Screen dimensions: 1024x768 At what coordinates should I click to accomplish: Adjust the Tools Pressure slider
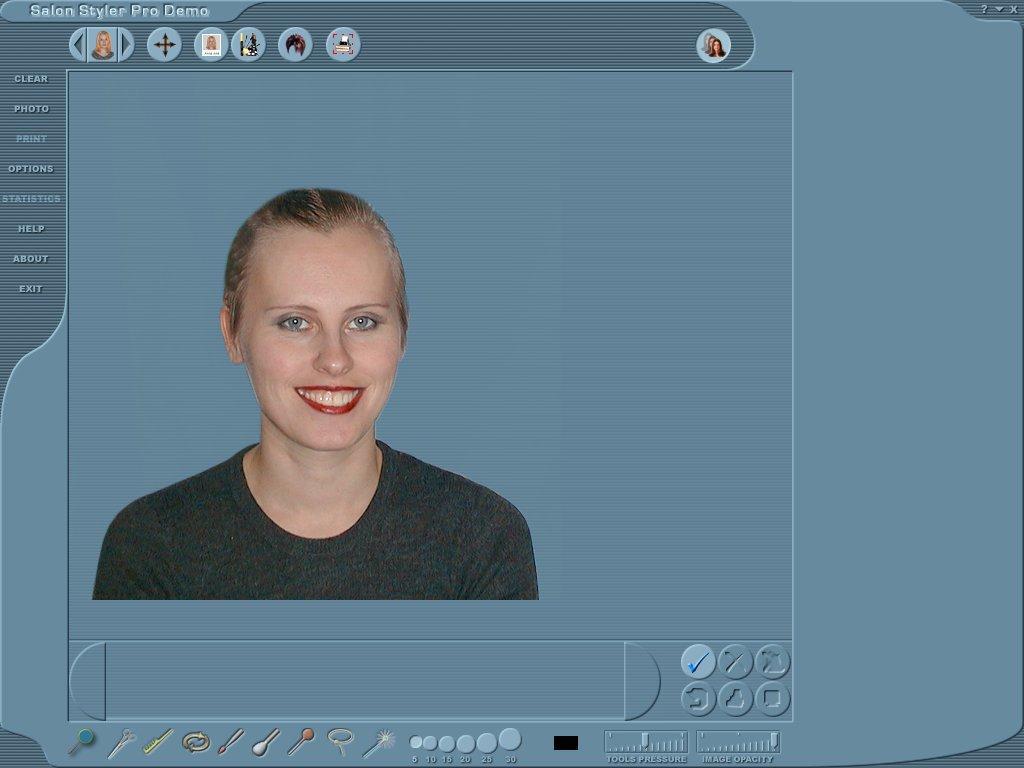[645, 741]
